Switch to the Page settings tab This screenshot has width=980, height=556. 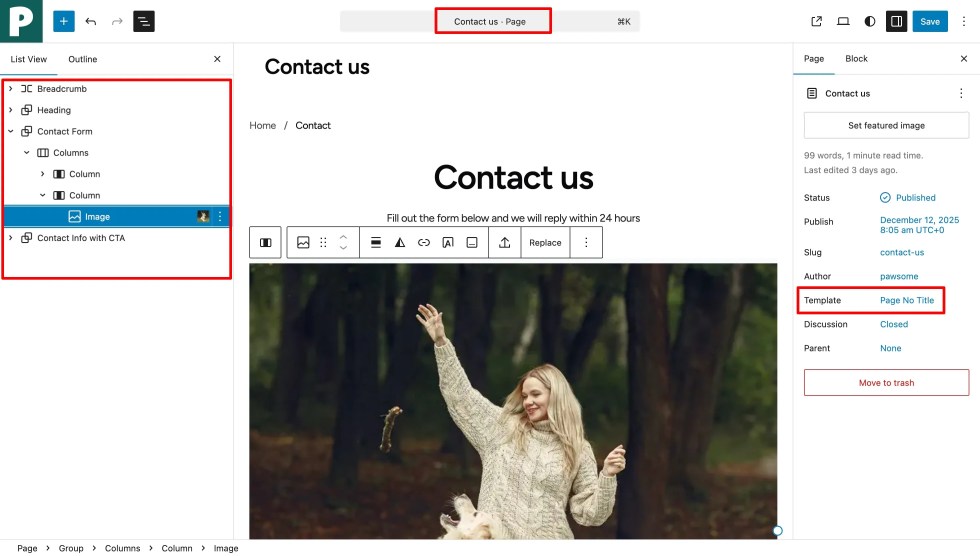tap(814, 59)
